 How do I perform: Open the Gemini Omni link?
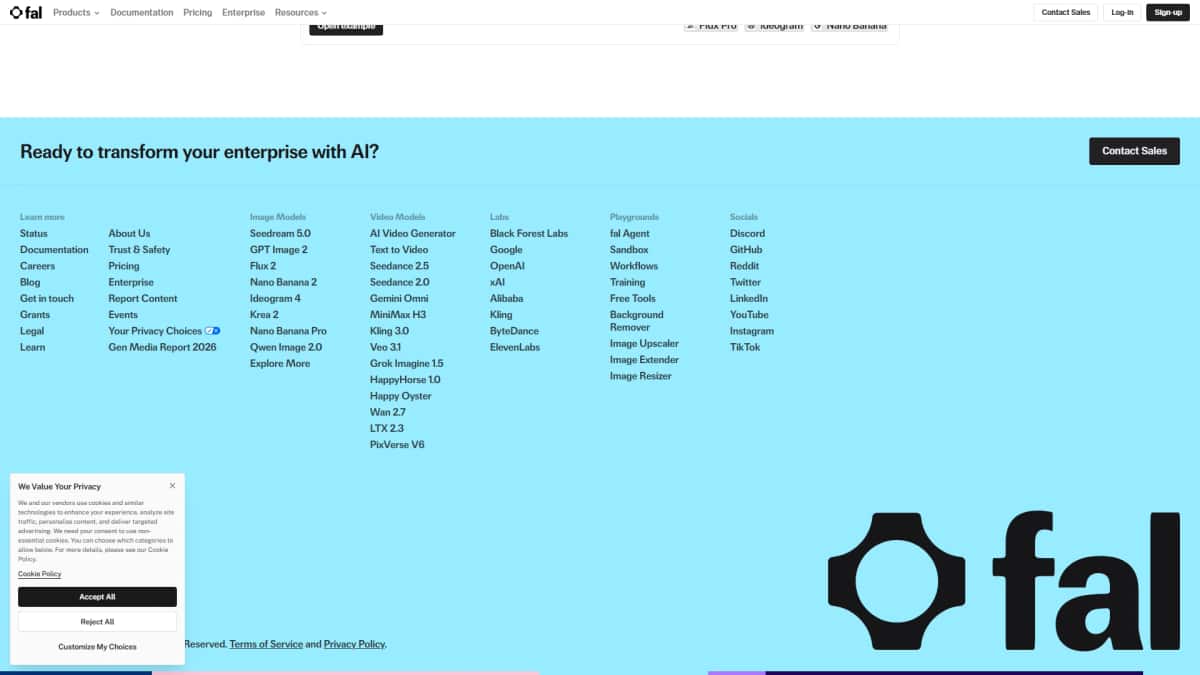coord(399,299)
